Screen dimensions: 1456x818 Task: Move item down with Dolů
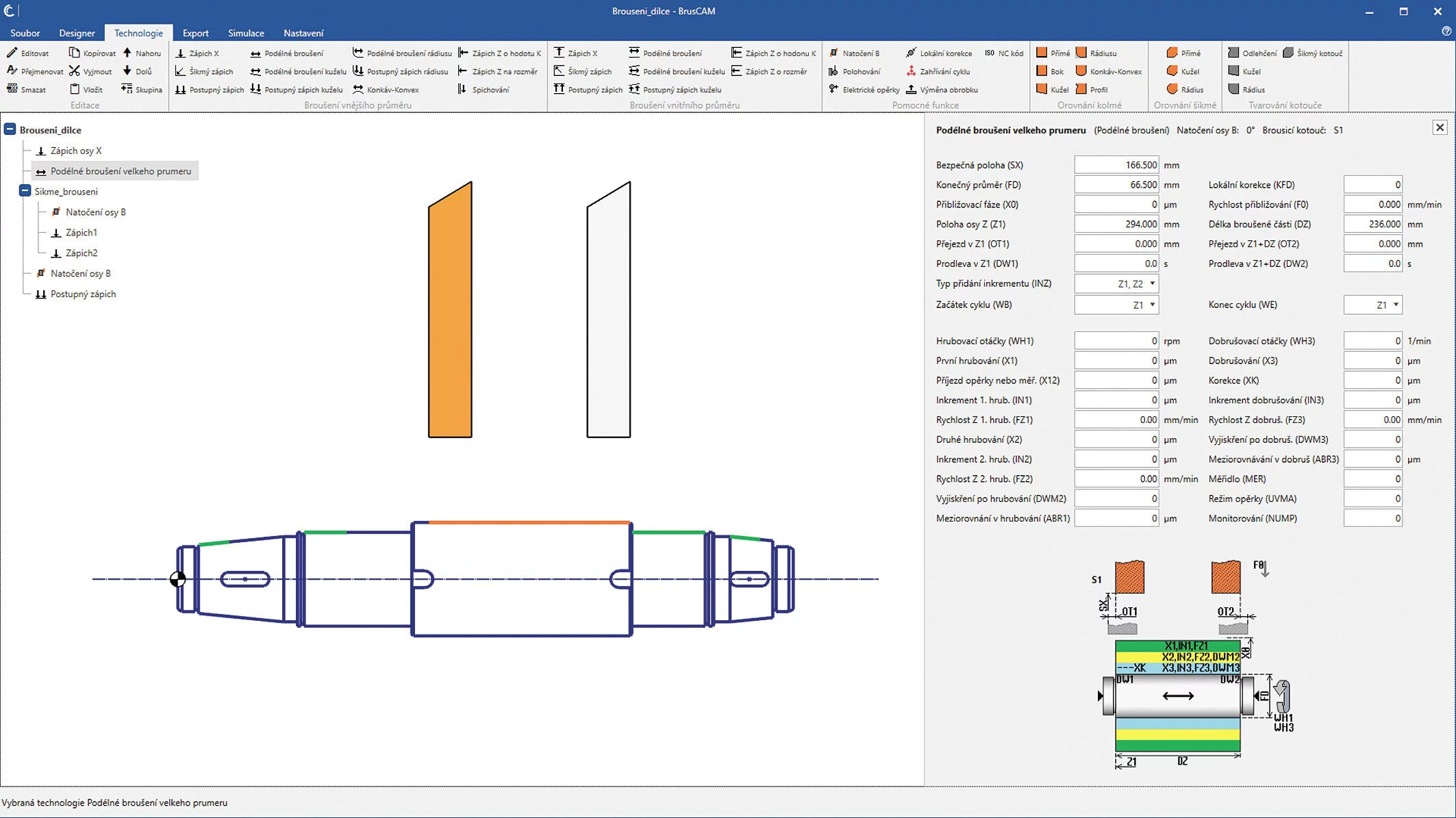137,71
